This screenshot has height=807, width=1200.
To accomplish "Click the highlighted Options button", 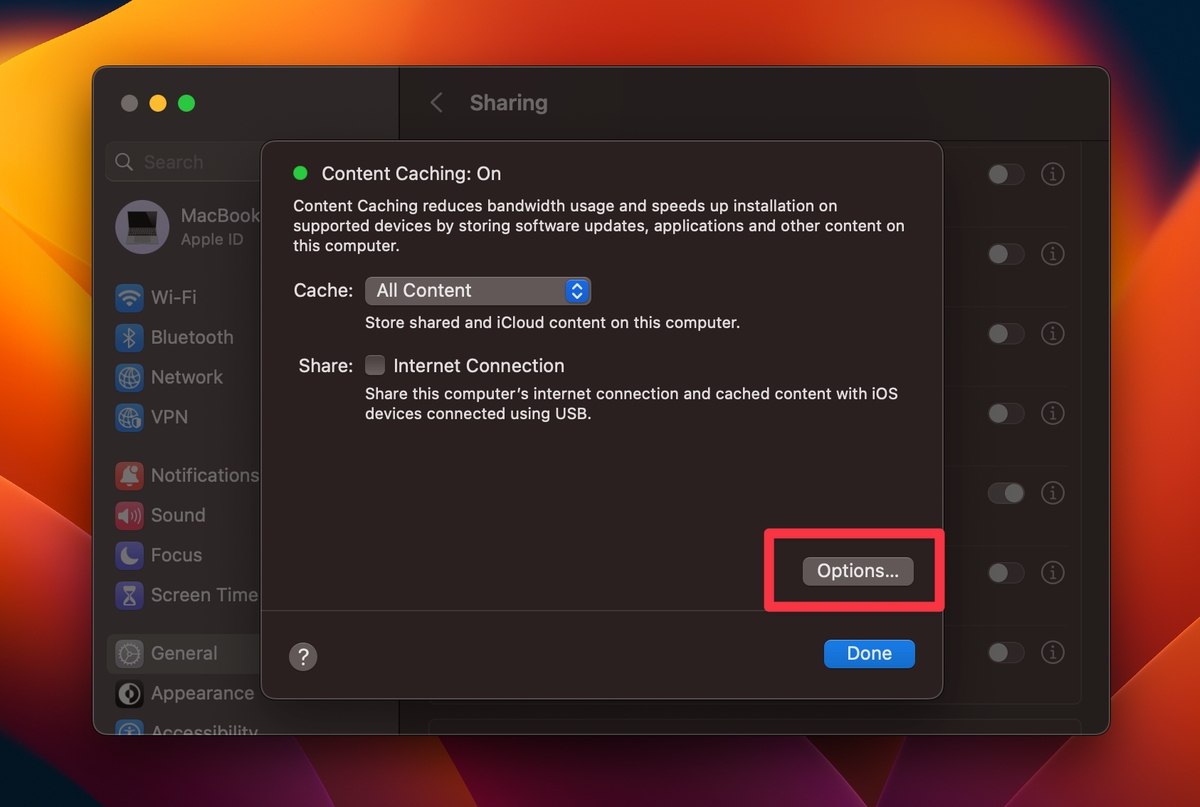I will click(857, 571).
